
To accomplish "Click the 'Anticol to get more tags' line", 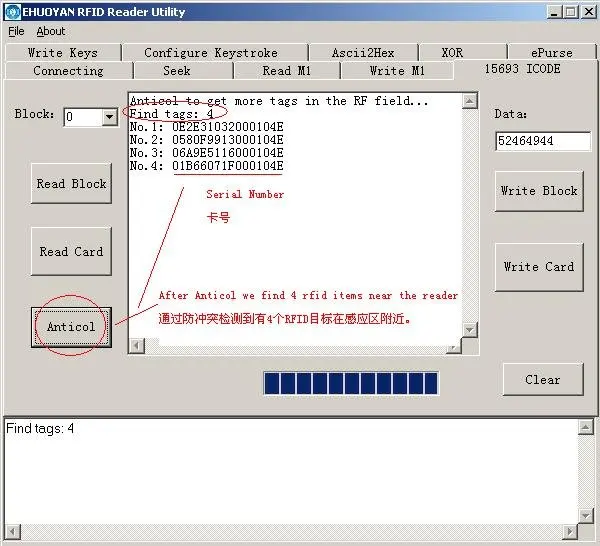I will 279,101.
